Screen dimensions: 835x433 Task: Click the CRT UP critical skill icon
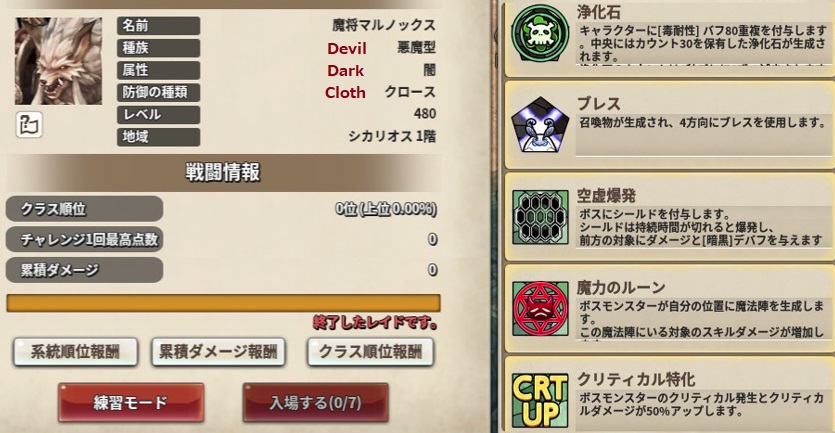540,401
